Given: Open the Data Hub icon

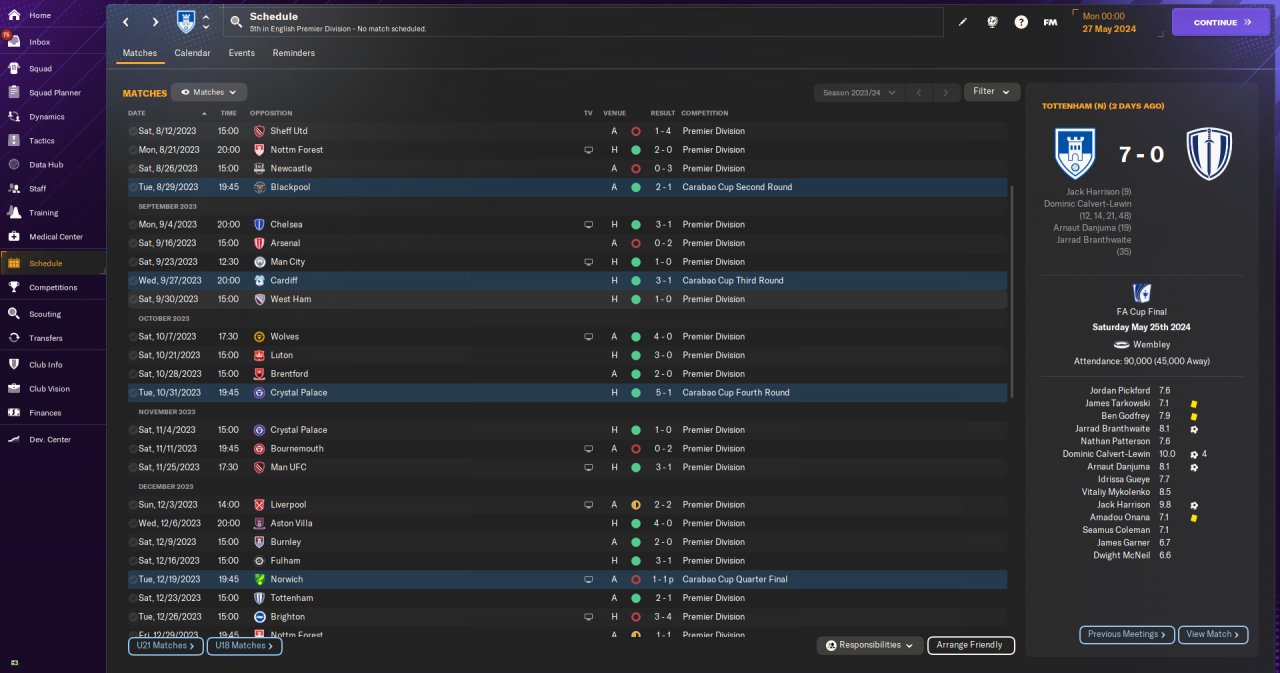Looking at the screenshot, I should coord(14,165).
